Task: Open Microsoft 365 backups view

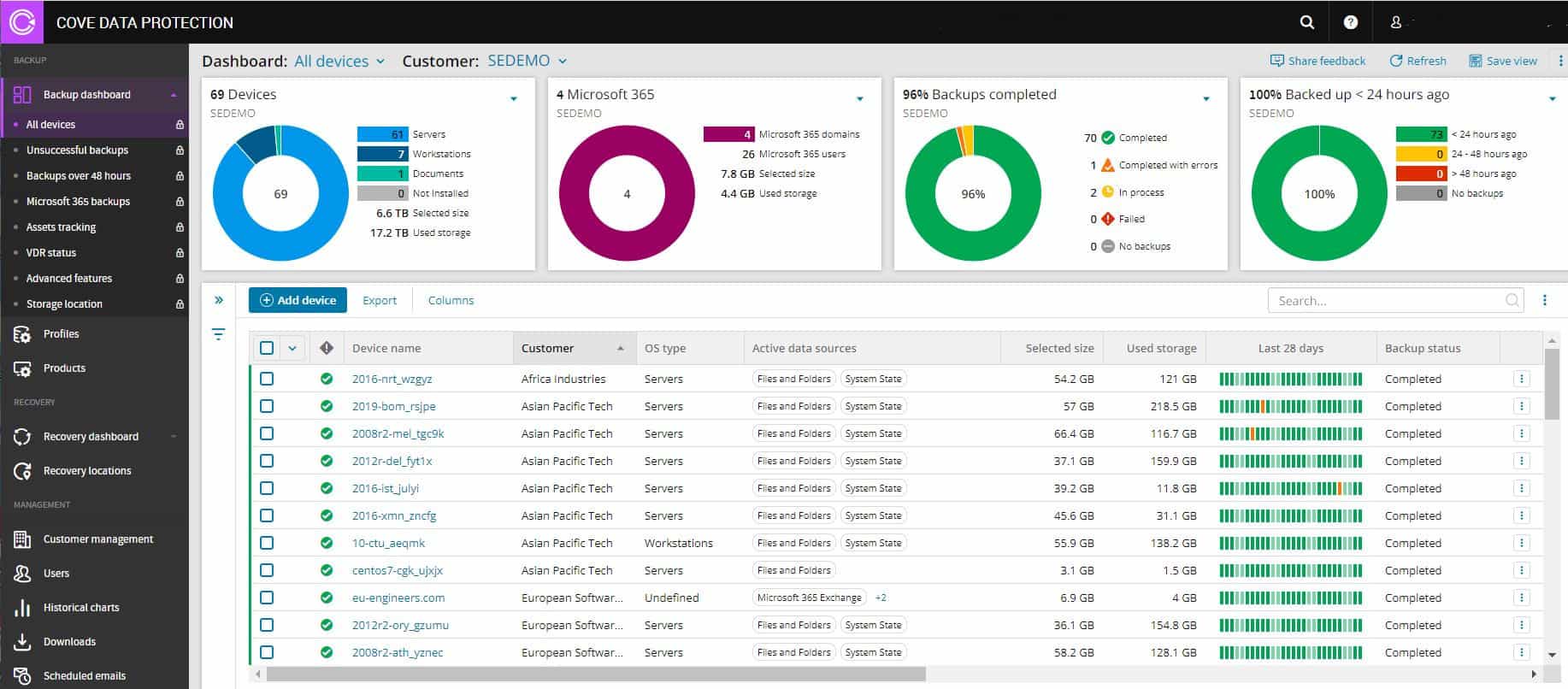Action: 78,202
